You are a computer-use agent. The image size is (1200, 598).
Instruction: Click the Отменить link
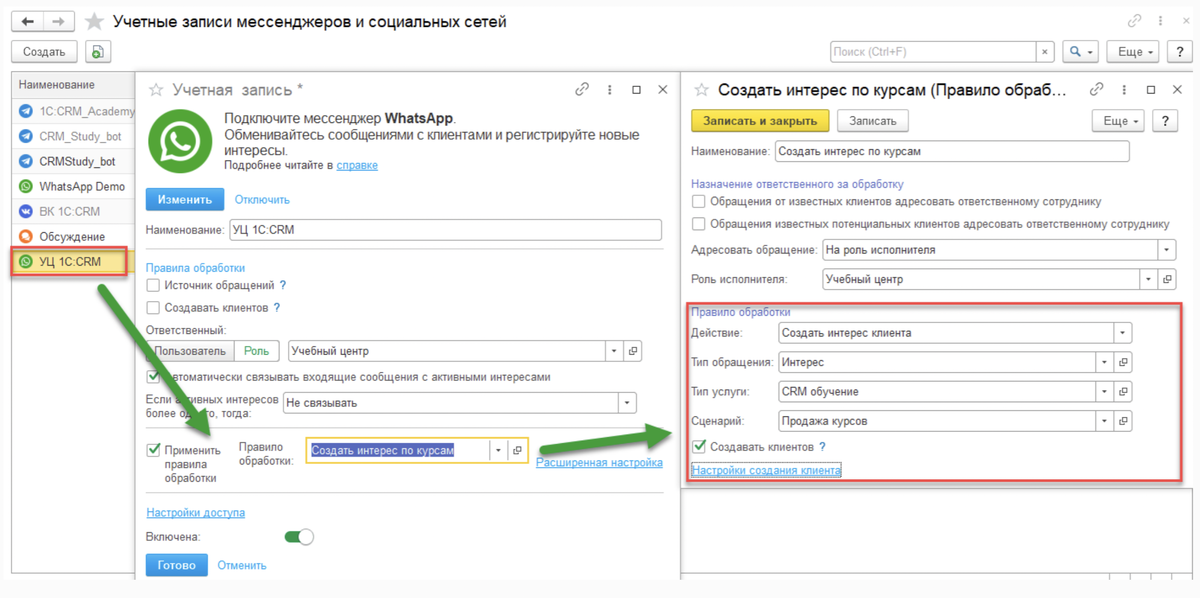pos(242,565)
